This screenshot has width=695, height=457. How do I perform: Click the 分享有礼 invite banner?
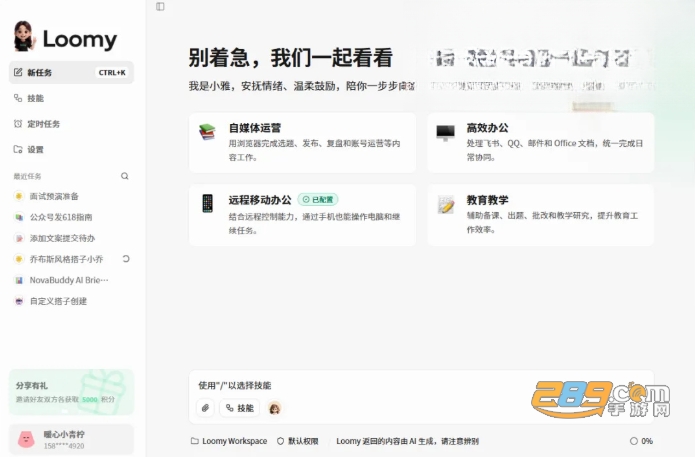(71, 392)
